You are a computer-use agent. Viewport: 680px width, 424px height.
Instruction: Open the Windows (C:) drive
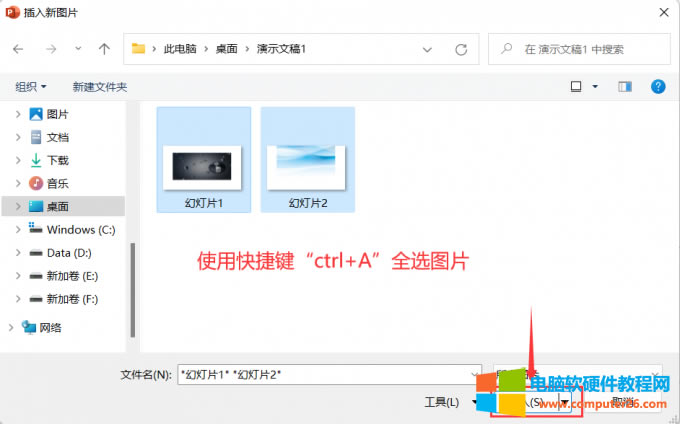pos(80,229)
